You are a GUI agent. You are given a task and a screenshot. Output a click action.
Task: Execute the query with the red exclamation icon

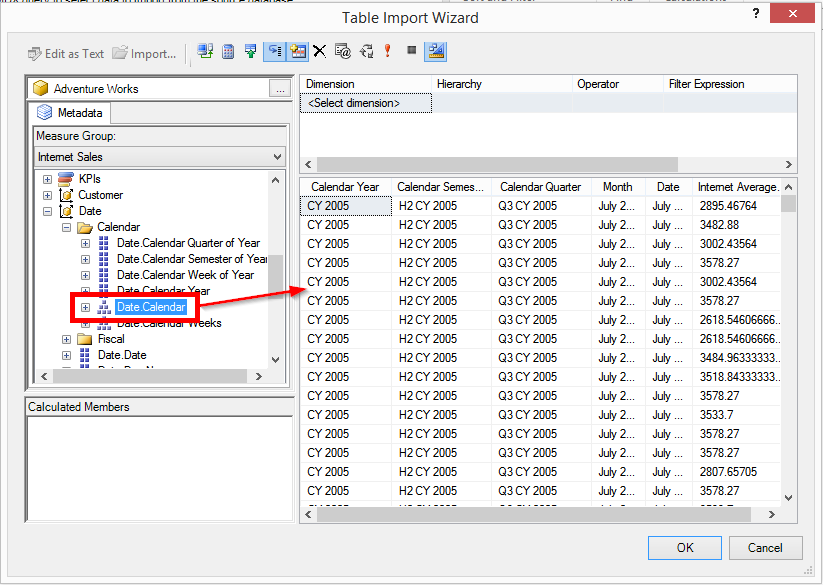[x=387, y=51]
